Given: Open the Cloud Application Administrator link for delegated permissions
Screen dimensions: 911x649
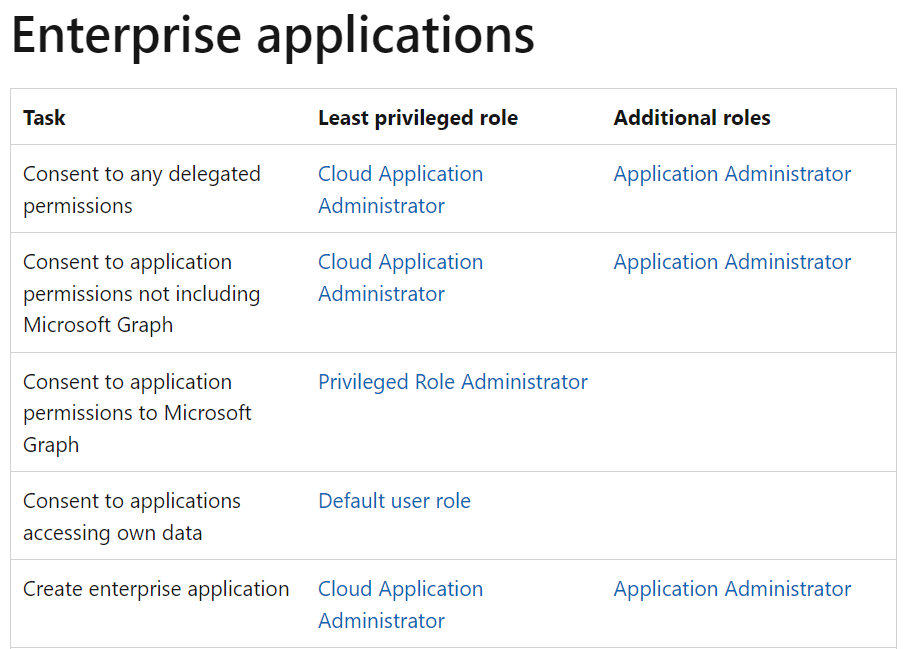Looking at the screenshot, I should click(x=400, y=189).
